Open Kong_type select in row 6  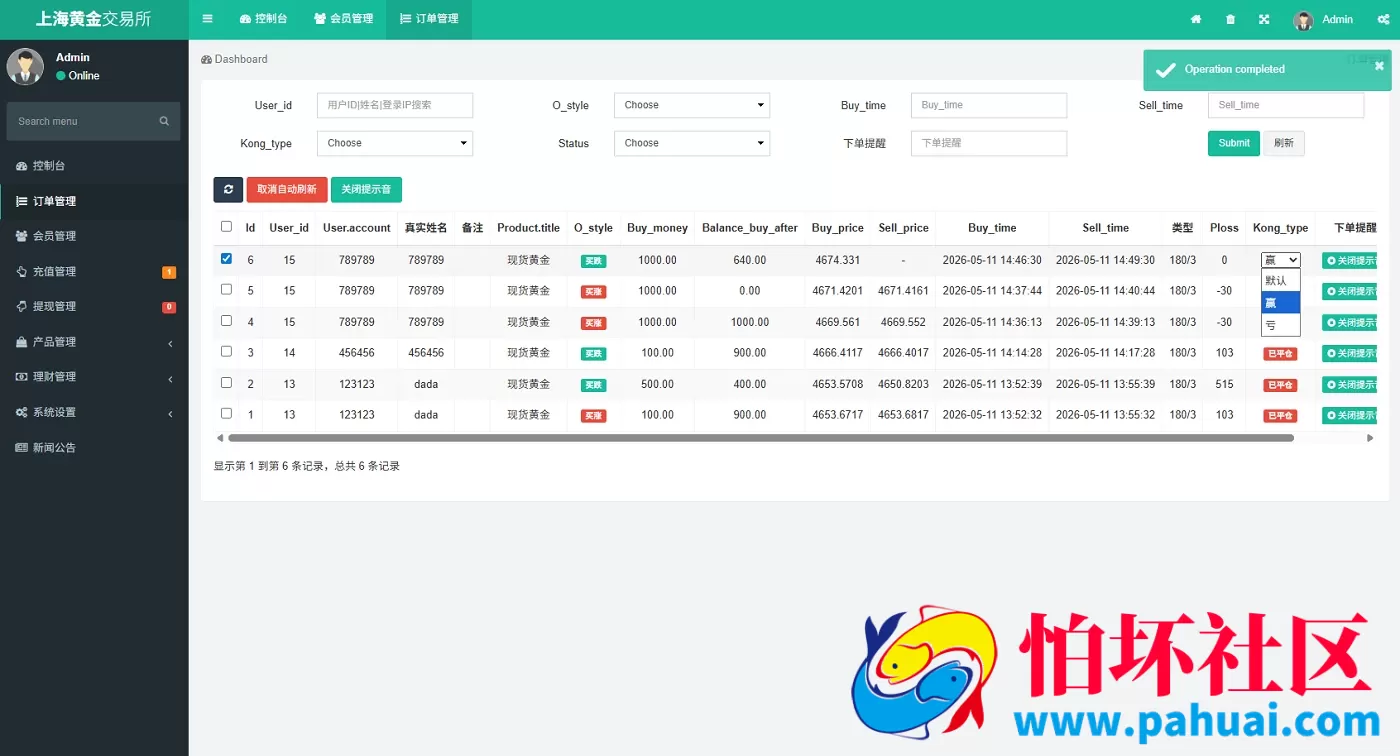click(x=1280, y=260)
